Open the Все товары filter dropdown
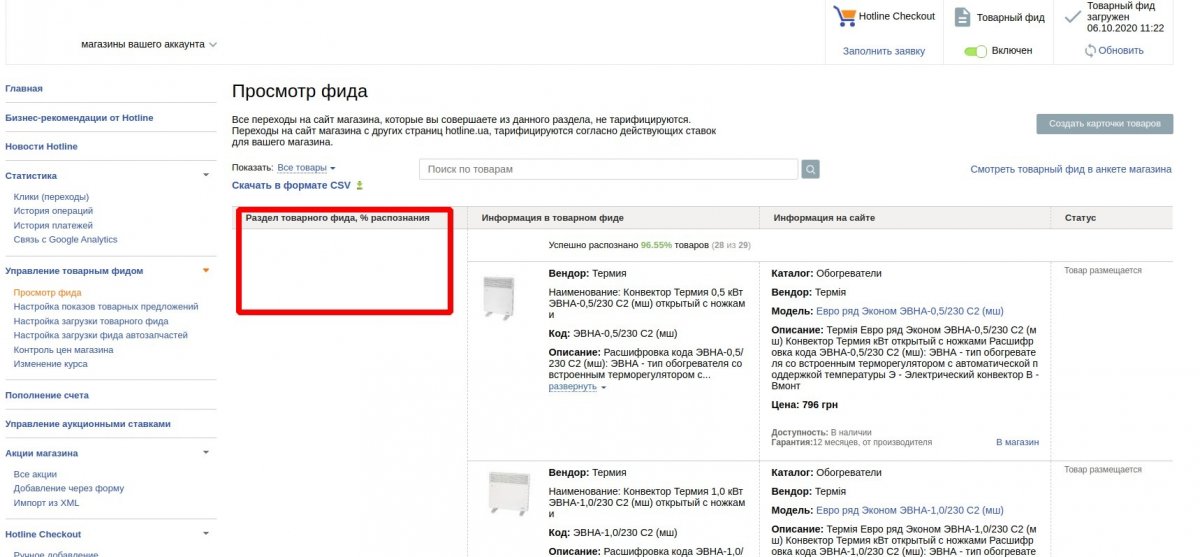Viewport: 1200px width, 557px height. (x=306, y=168)
